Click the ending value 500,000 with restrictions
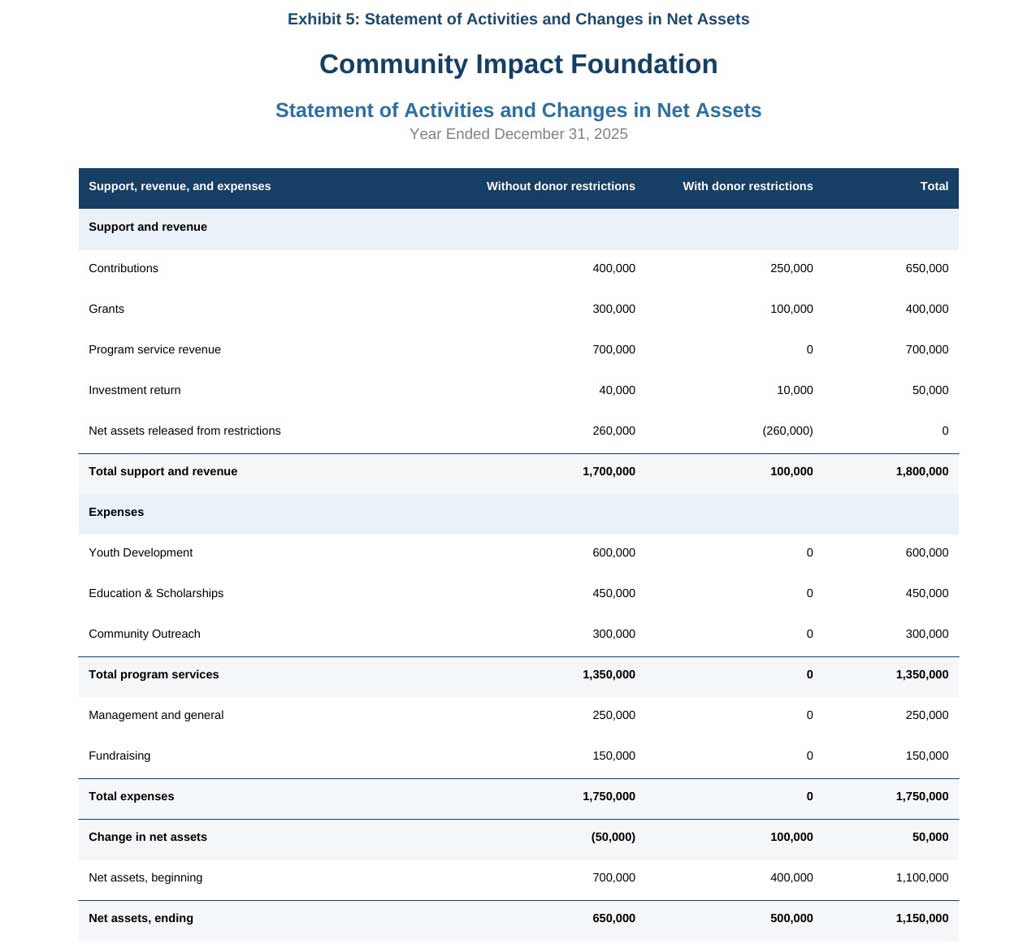Image resolution: width=1036 pixels, height=944 pixels. (792, 918)
